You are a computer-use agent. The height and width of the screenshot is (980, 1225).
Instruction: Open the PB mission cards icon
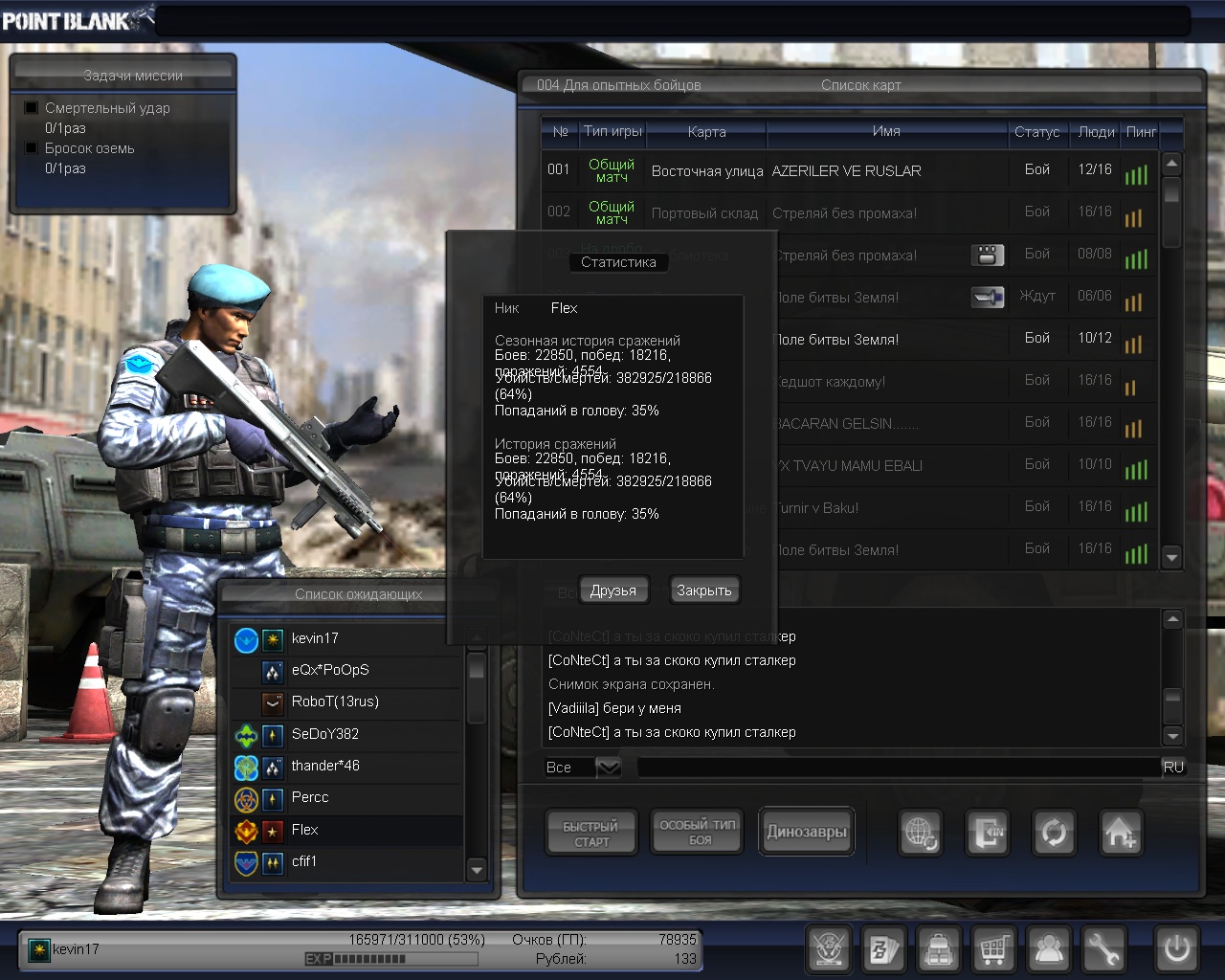883,949
